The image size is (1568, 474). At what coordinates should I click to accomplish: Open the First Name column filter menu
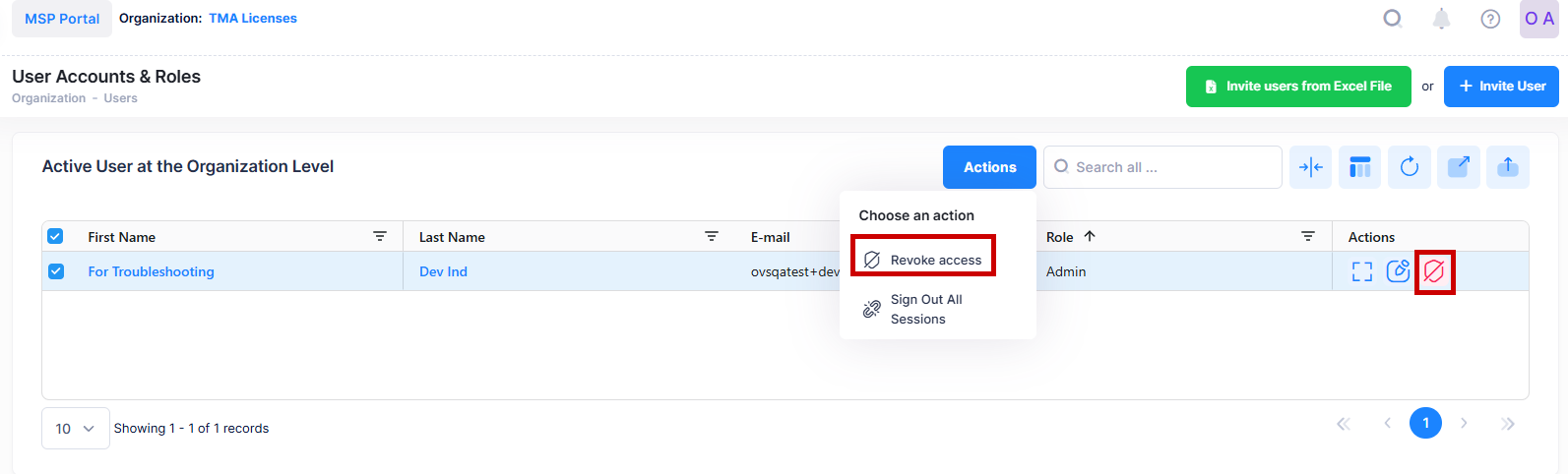pos(380,236)
